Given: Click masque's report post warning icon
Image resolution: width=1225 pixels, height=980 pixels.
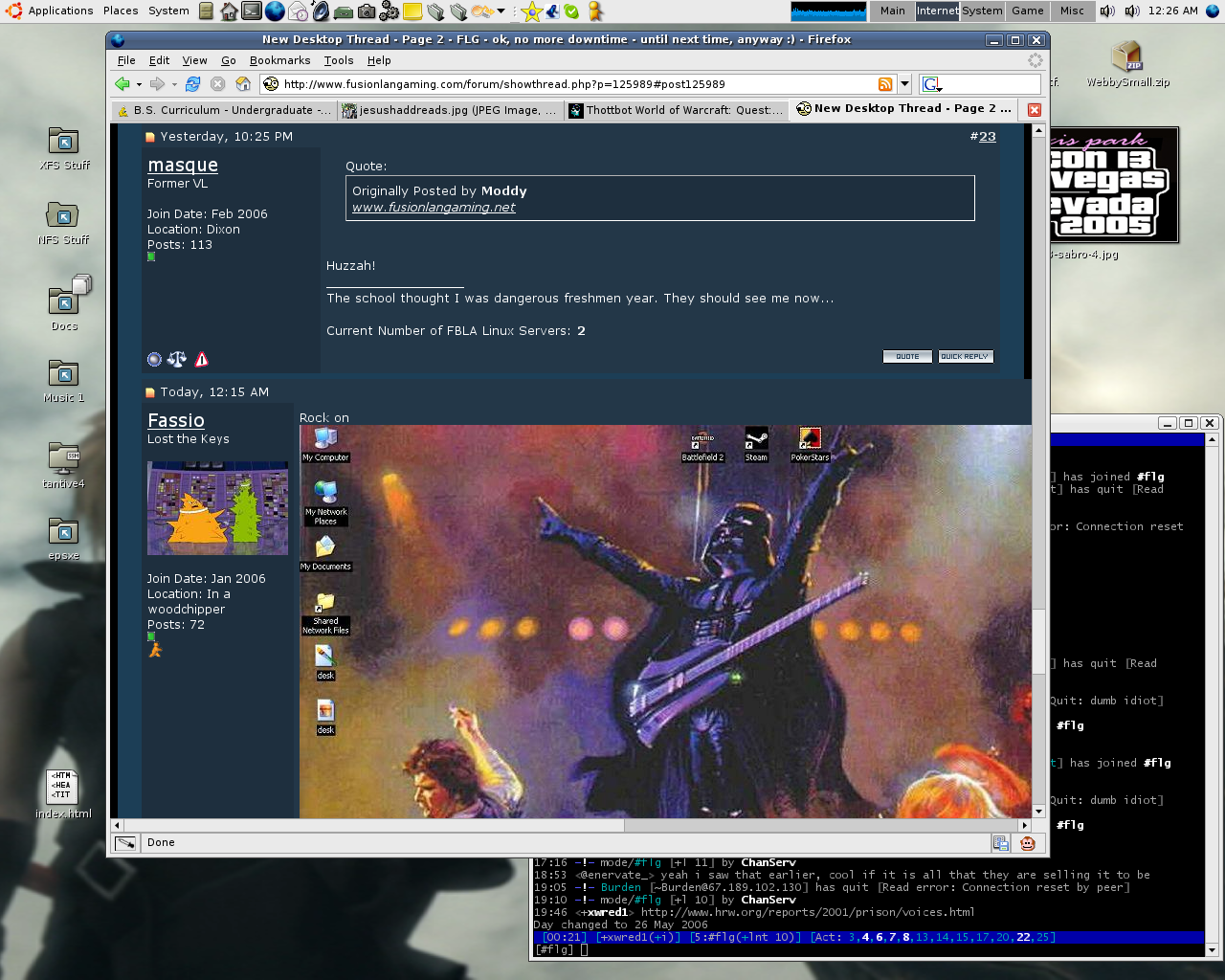Looking at the screenshot, I should click(x=202, y=360).
